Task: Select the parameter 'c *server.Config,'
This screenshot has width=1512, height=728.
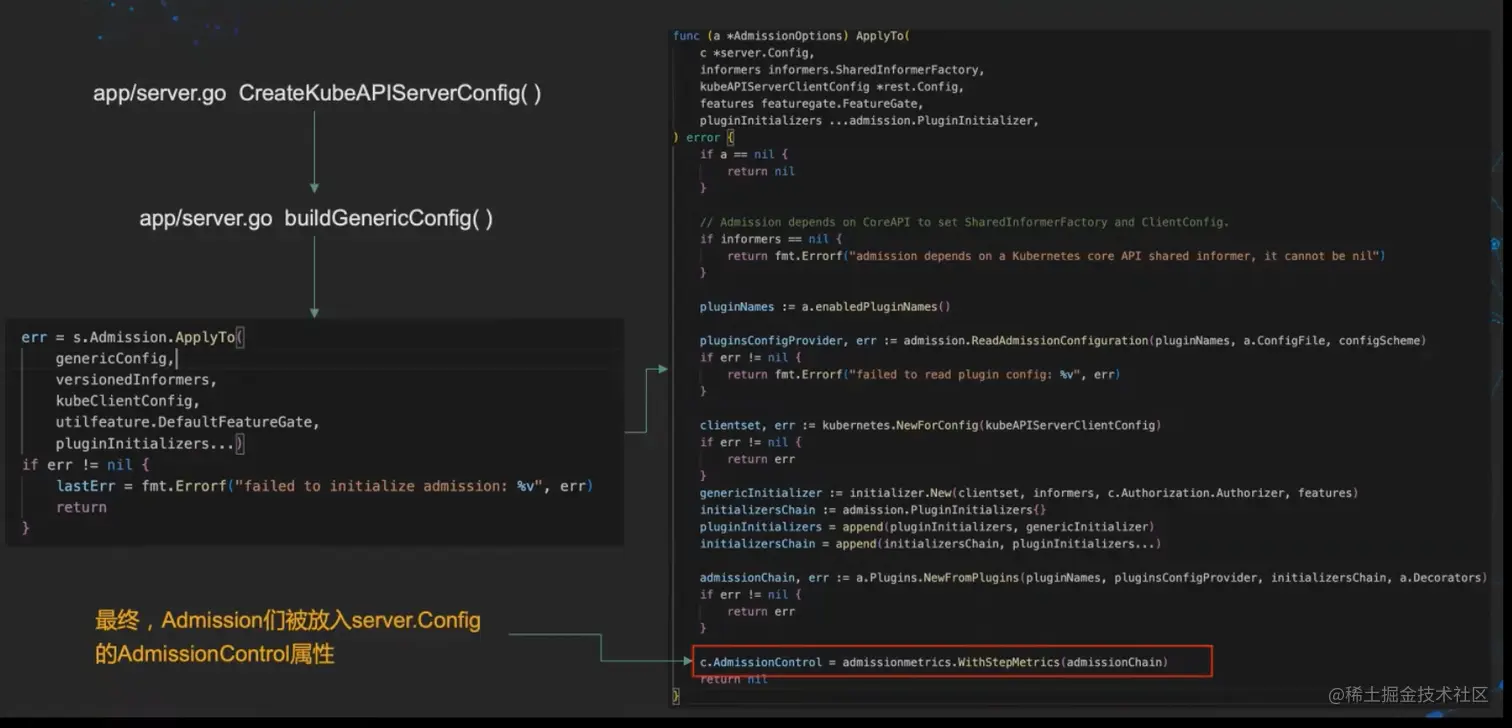Action: 757,53
